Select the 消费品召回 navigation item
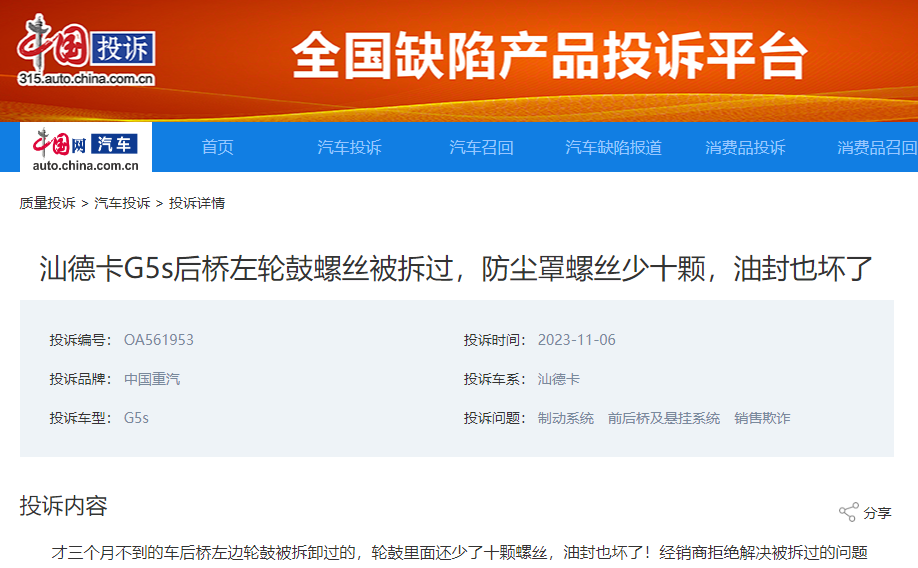 pos(877,148)
